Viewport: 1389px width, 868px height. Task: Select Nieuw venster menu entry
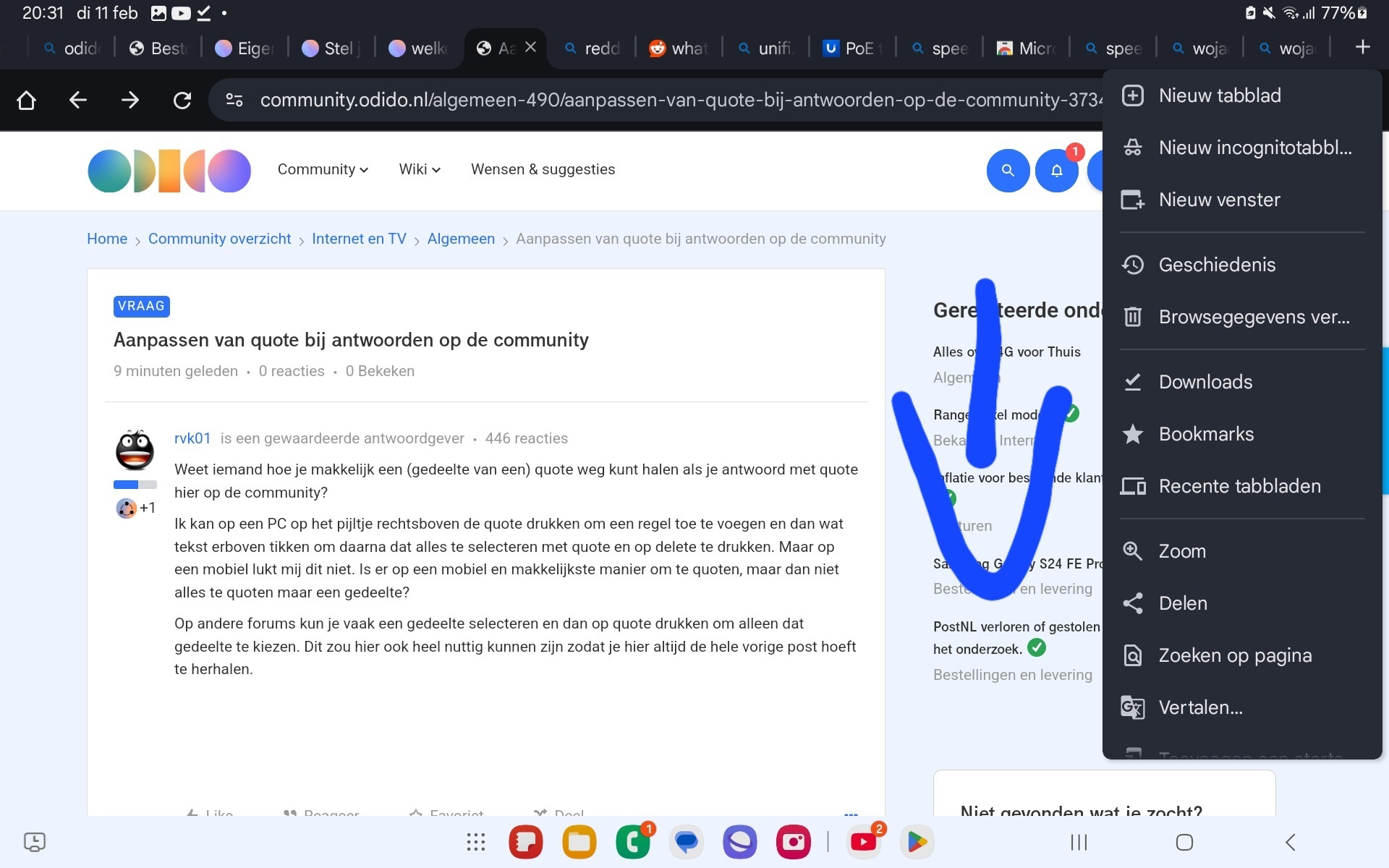(1242, 200)
